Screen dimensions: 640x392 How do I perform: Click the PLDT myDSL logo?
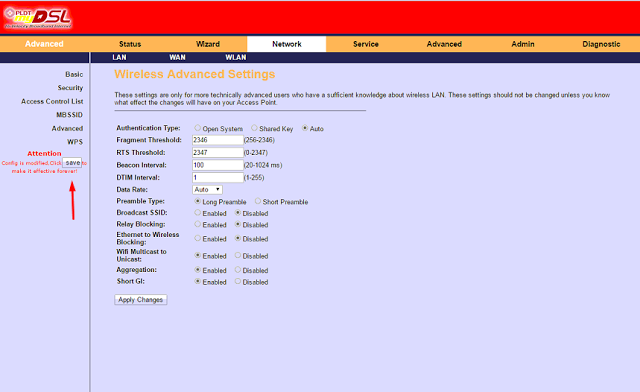click(38, 18)
